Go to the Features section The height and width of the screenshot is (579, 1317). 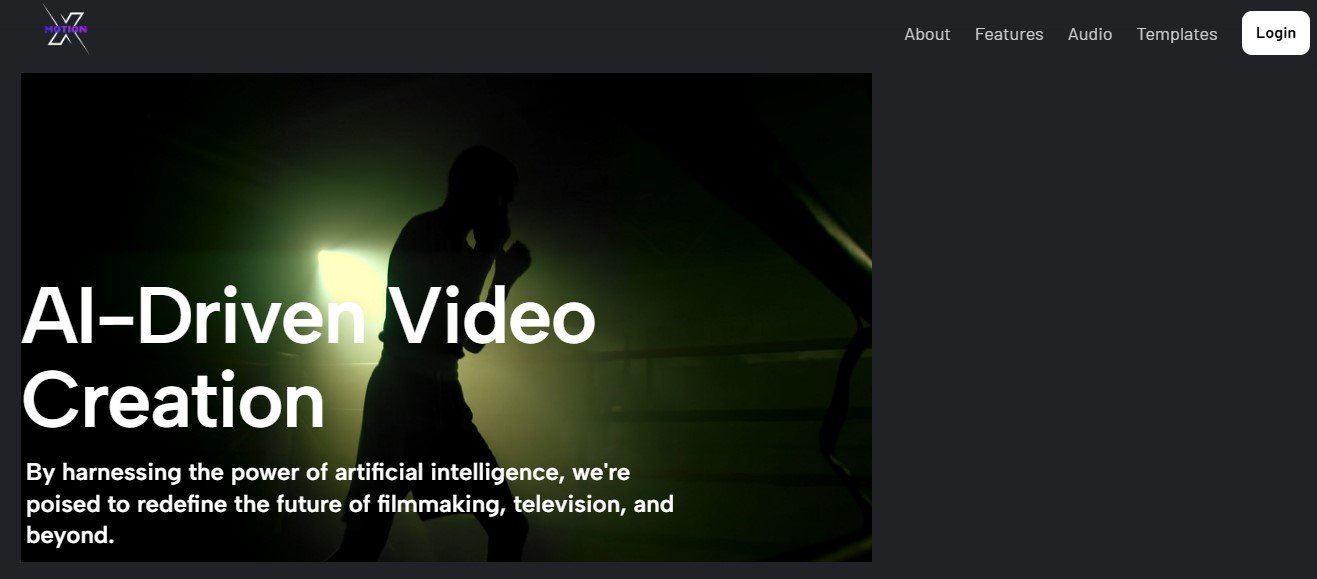1009,34
